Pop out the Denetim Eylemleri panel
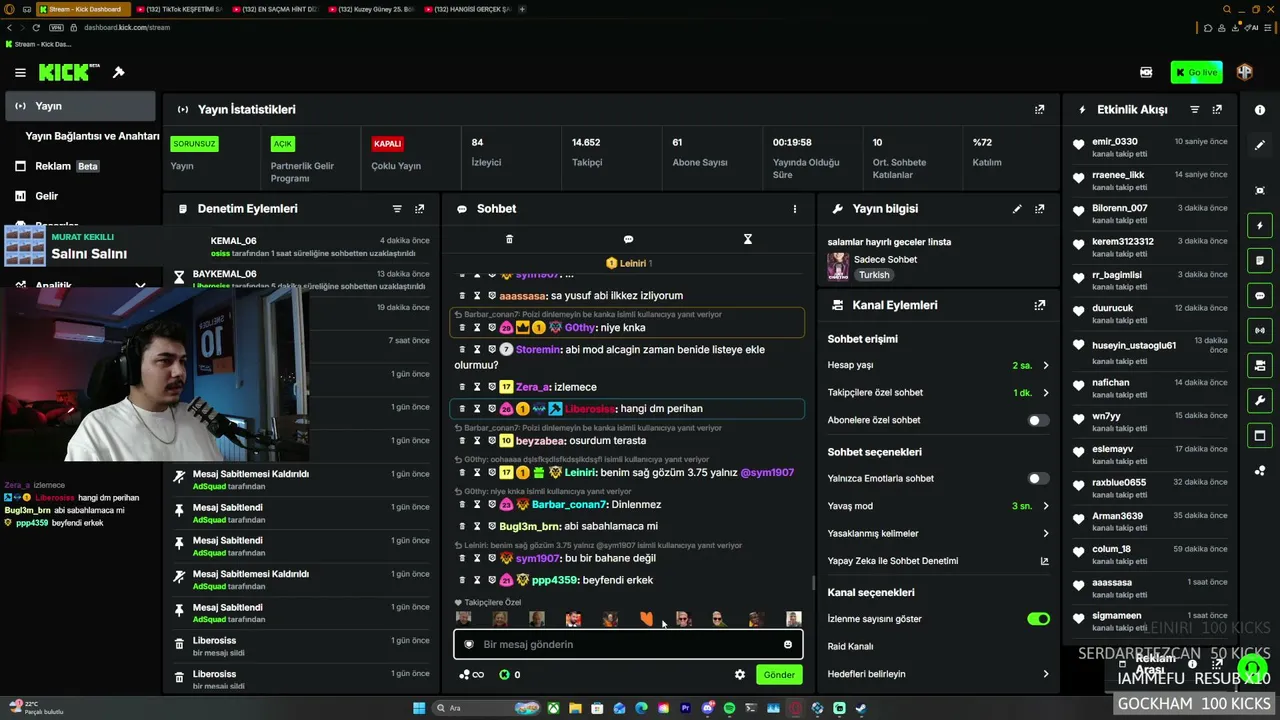This screenshot has height=720, width=1280. [419, 209]
